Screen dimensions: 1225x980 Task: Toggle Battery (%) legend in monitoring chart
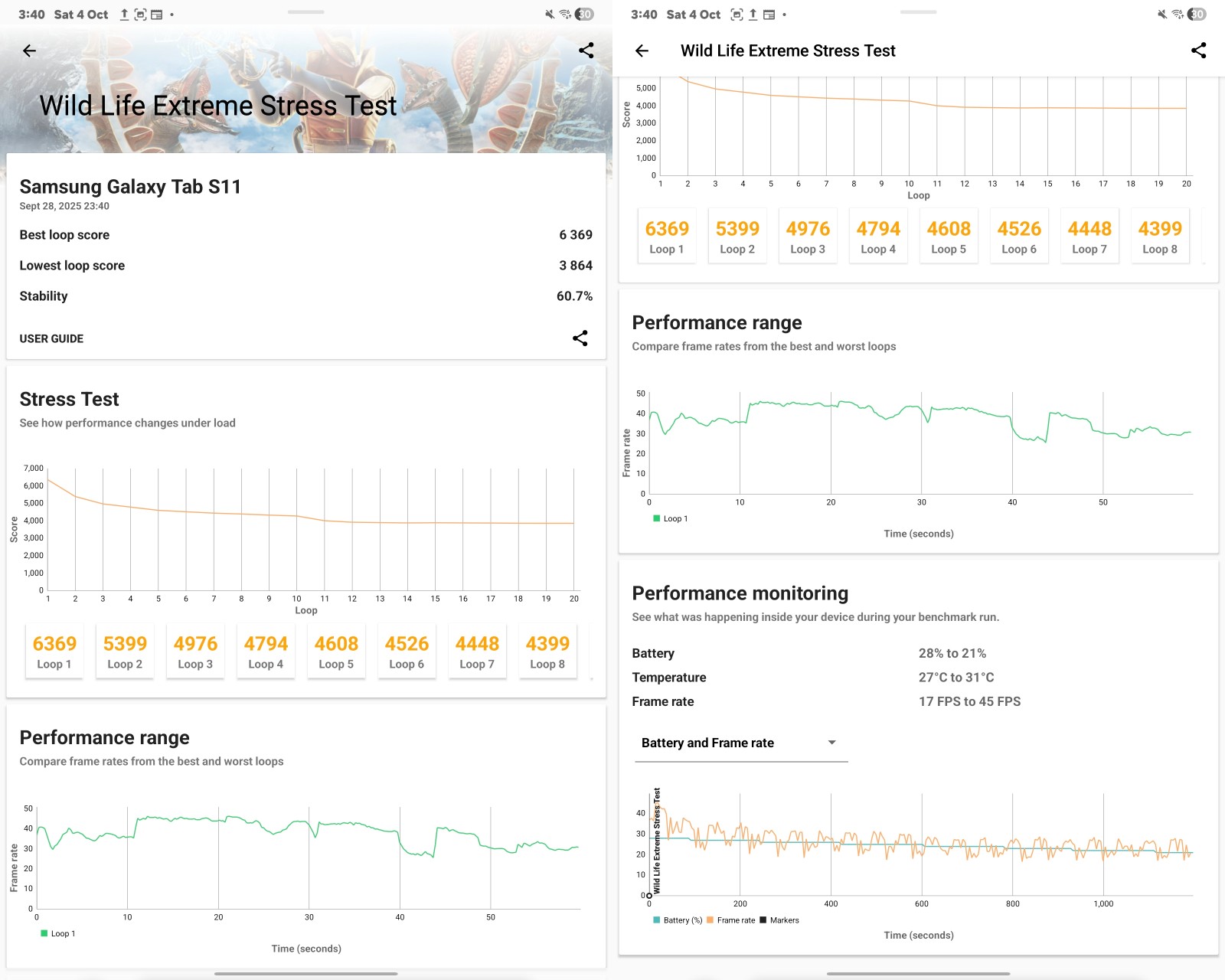[678, 920]
